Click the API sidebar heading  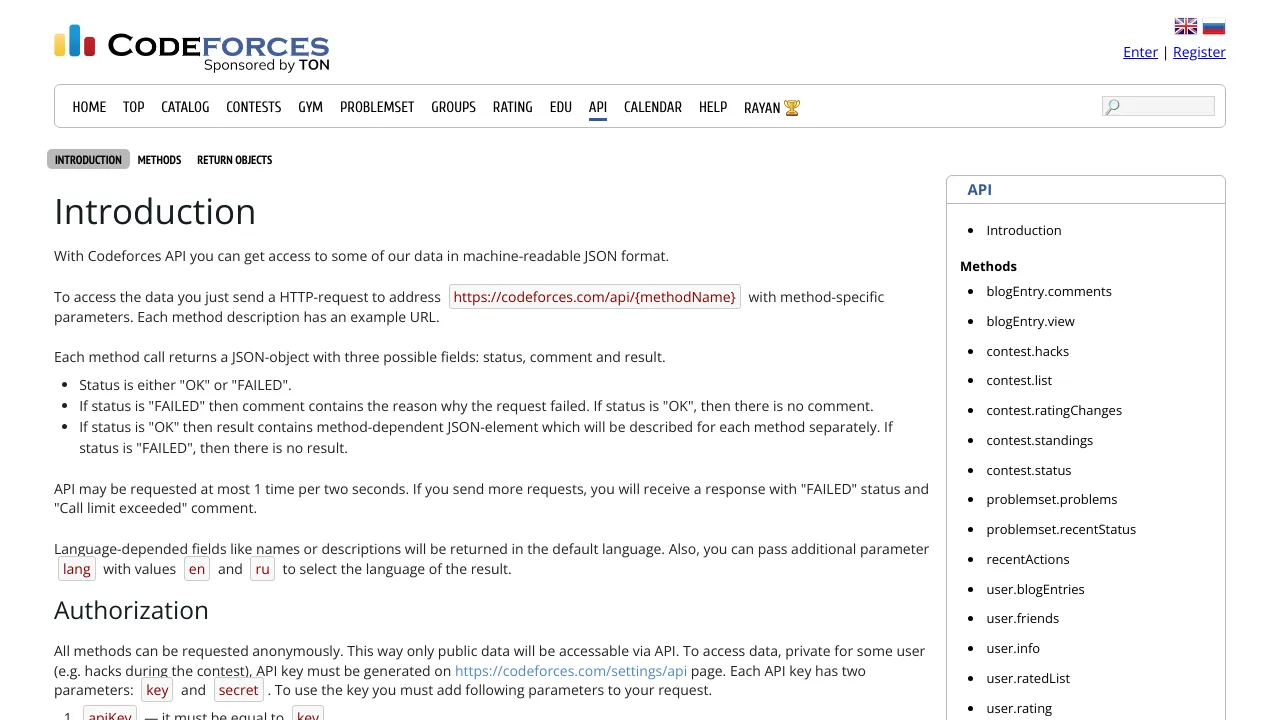click(x=980, y=190)
